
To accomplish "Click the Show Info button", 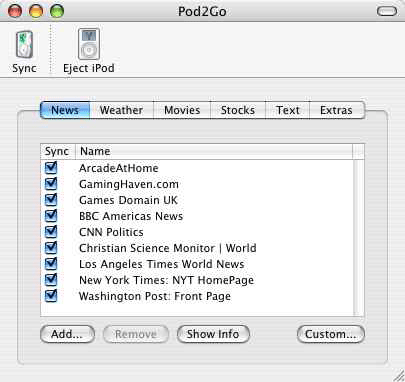I will coord(213,334).
